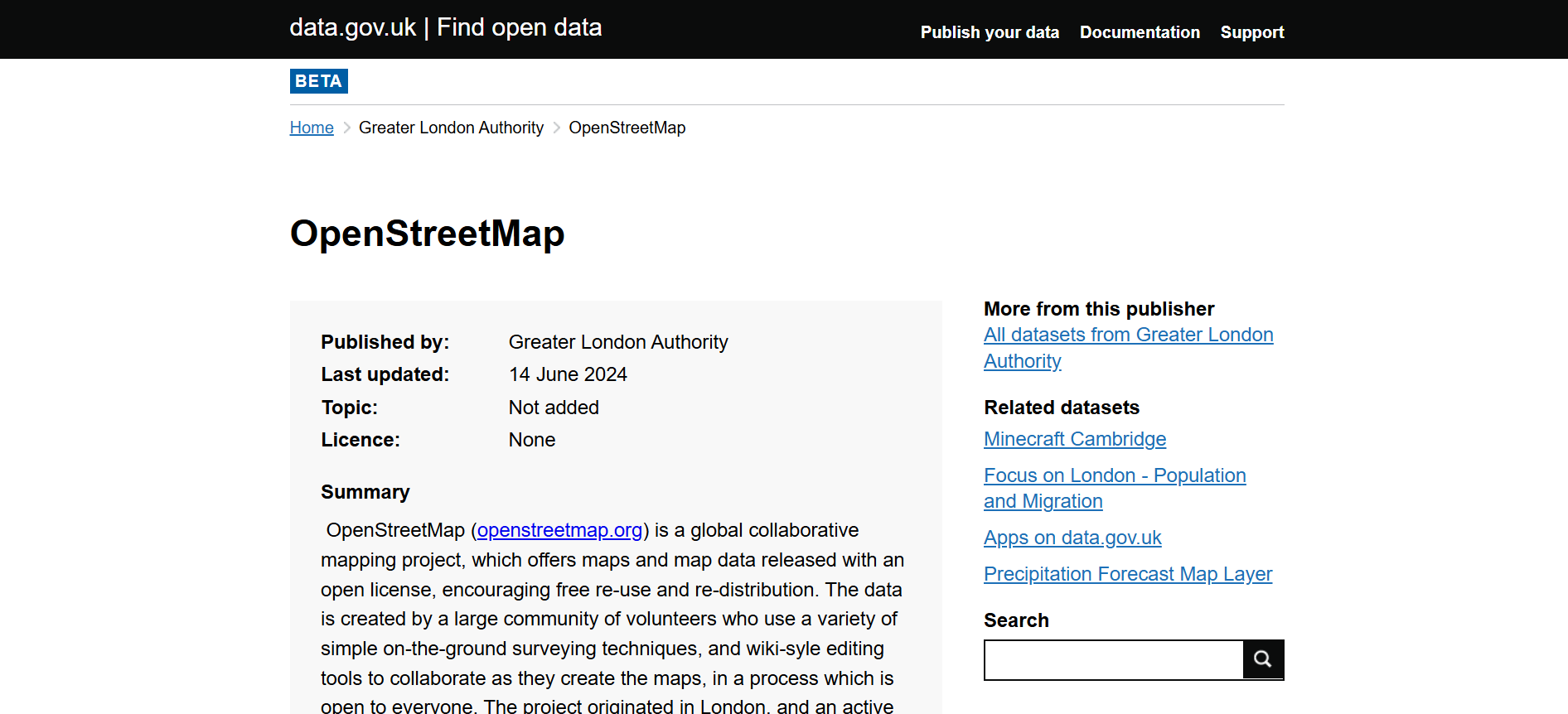Visit openstreetmap.org link in summary
The image size is (1568, 714).
click(x=559, y=530)
